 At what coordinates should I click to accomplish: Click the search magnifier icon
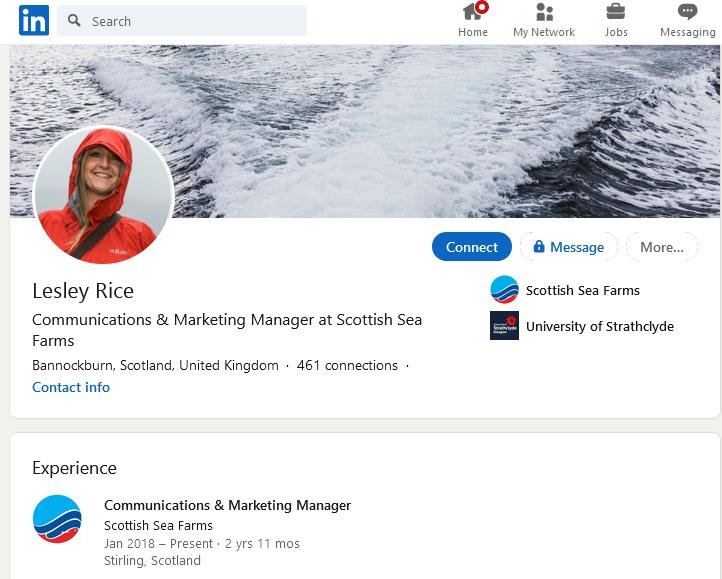(x=74, y=20)
